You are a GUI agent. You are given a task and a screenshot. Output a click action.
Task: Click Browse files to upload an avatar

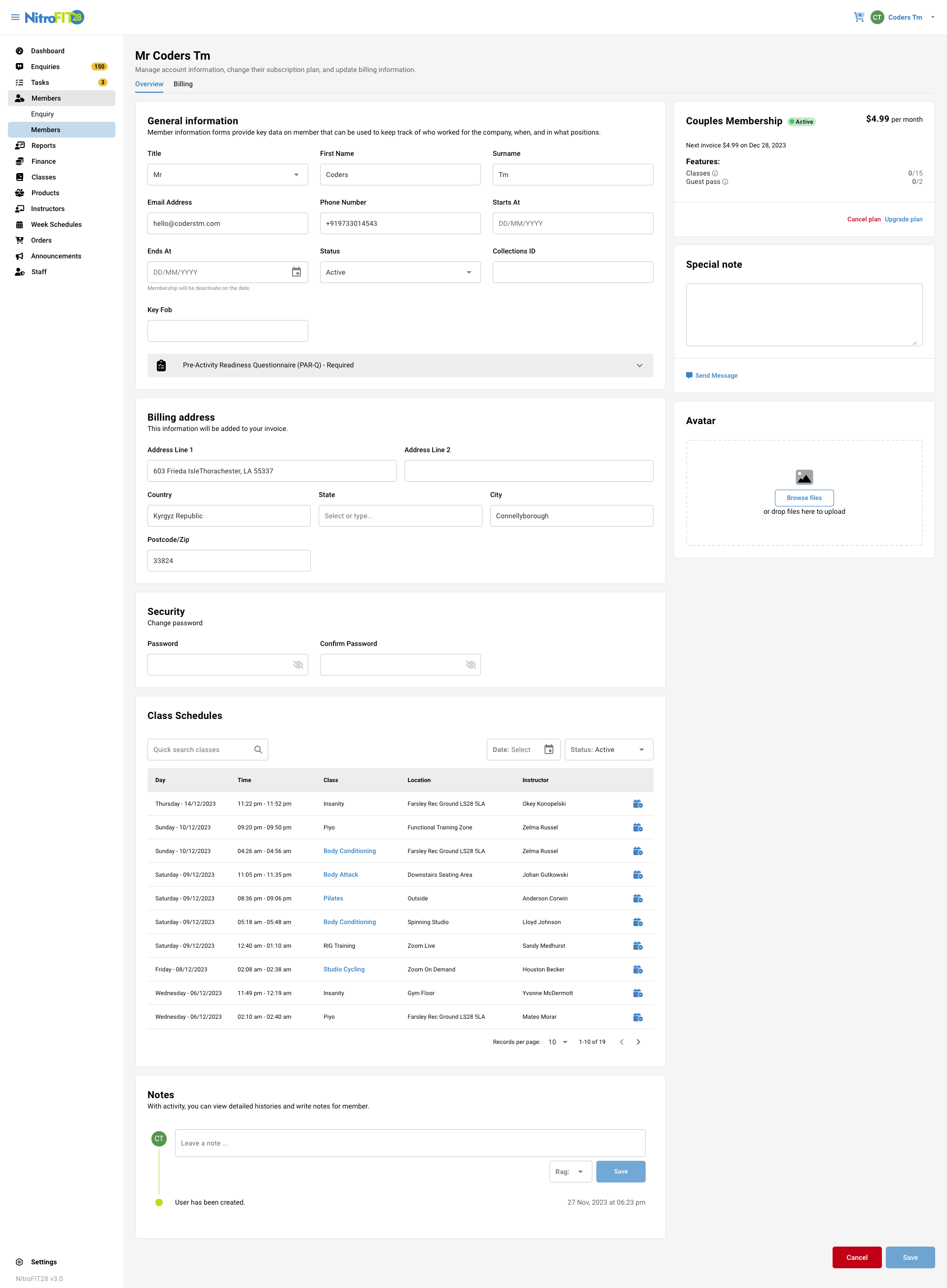[x=803, y=498]
